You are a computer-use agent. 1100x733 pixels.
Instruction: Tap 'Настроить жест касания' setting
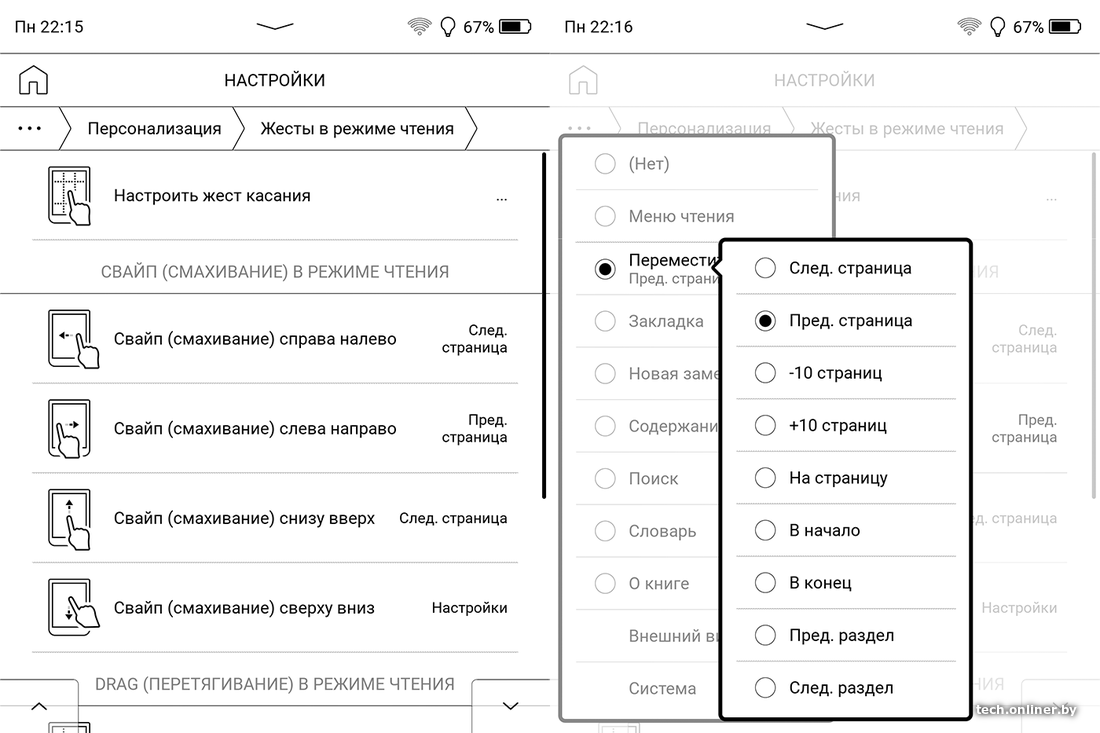(x=212, y=196)
